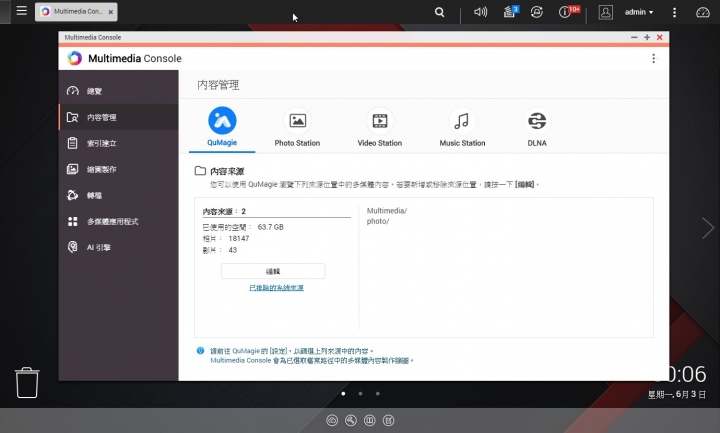This screenshot has height=433, width=720.
Task: Select the third desktop page dot
Action: (x=377, y=394)
